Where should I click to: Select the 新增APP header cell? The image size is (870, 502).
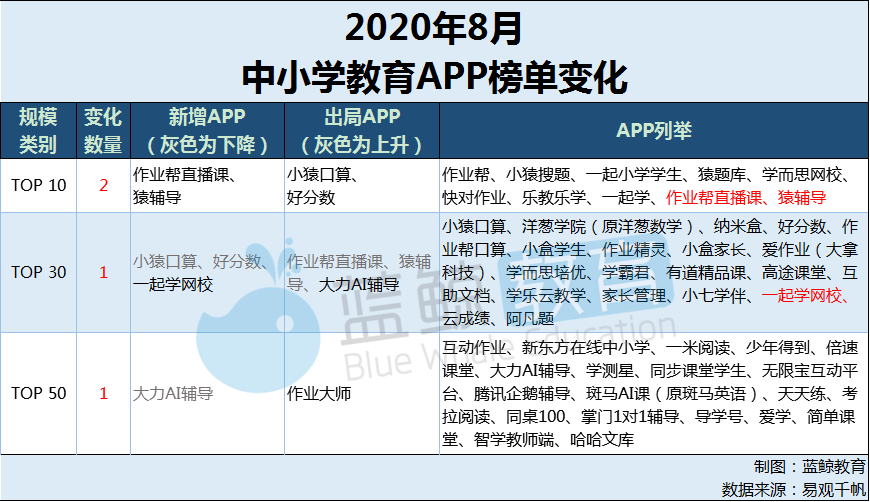[208, 131]
